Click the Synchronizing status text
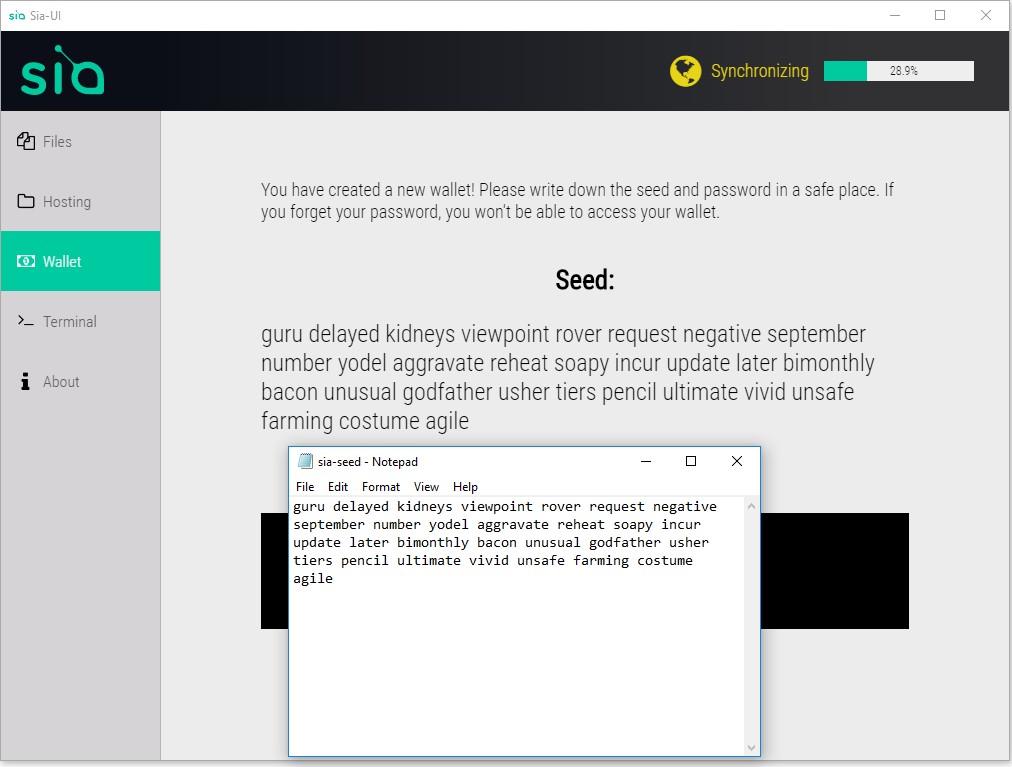The image size is (1012, 767). tap(759, 71)
